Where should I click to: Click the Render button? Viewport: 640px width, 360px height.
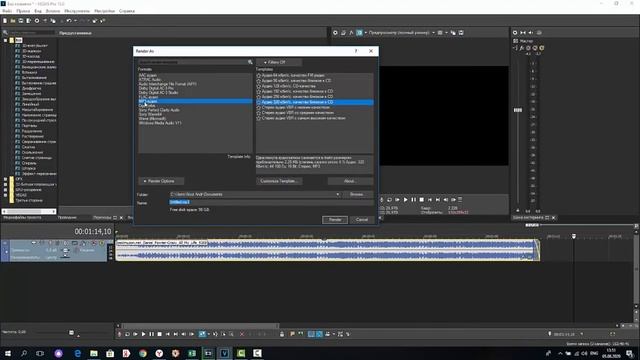click(x=335, y=220)
